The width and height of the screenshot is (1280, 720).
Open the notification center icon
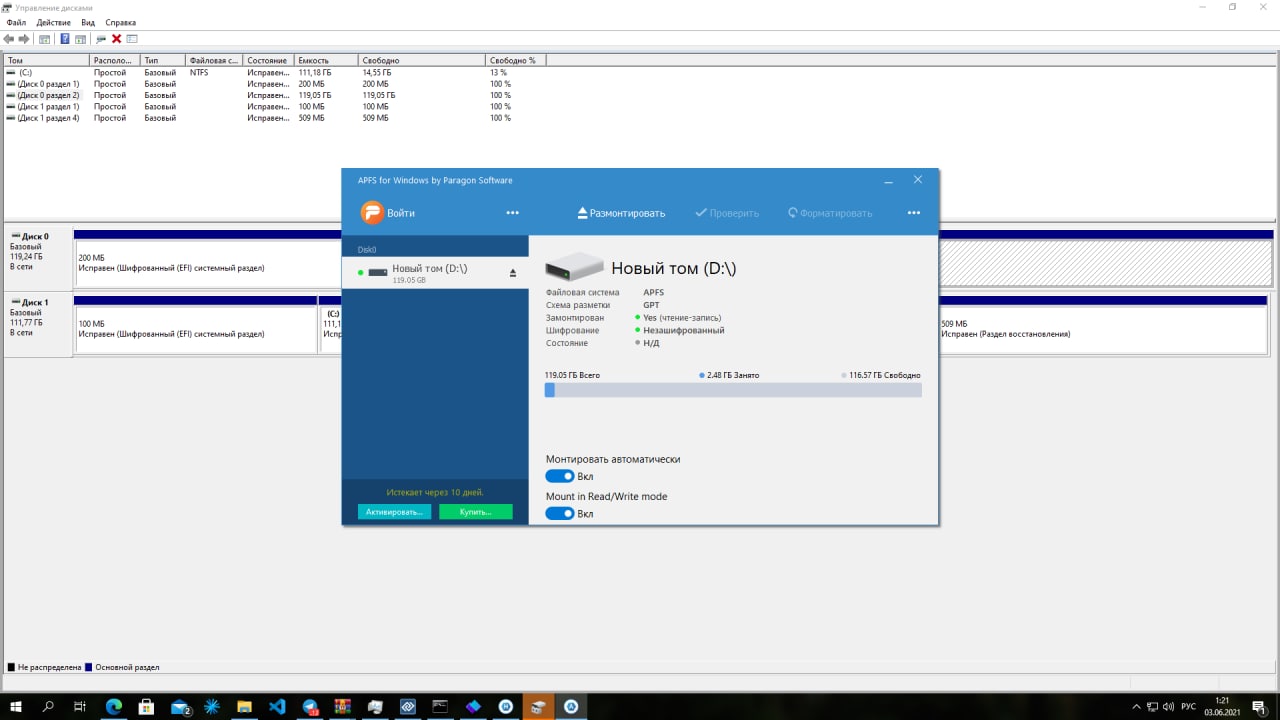pos(1259,706)
